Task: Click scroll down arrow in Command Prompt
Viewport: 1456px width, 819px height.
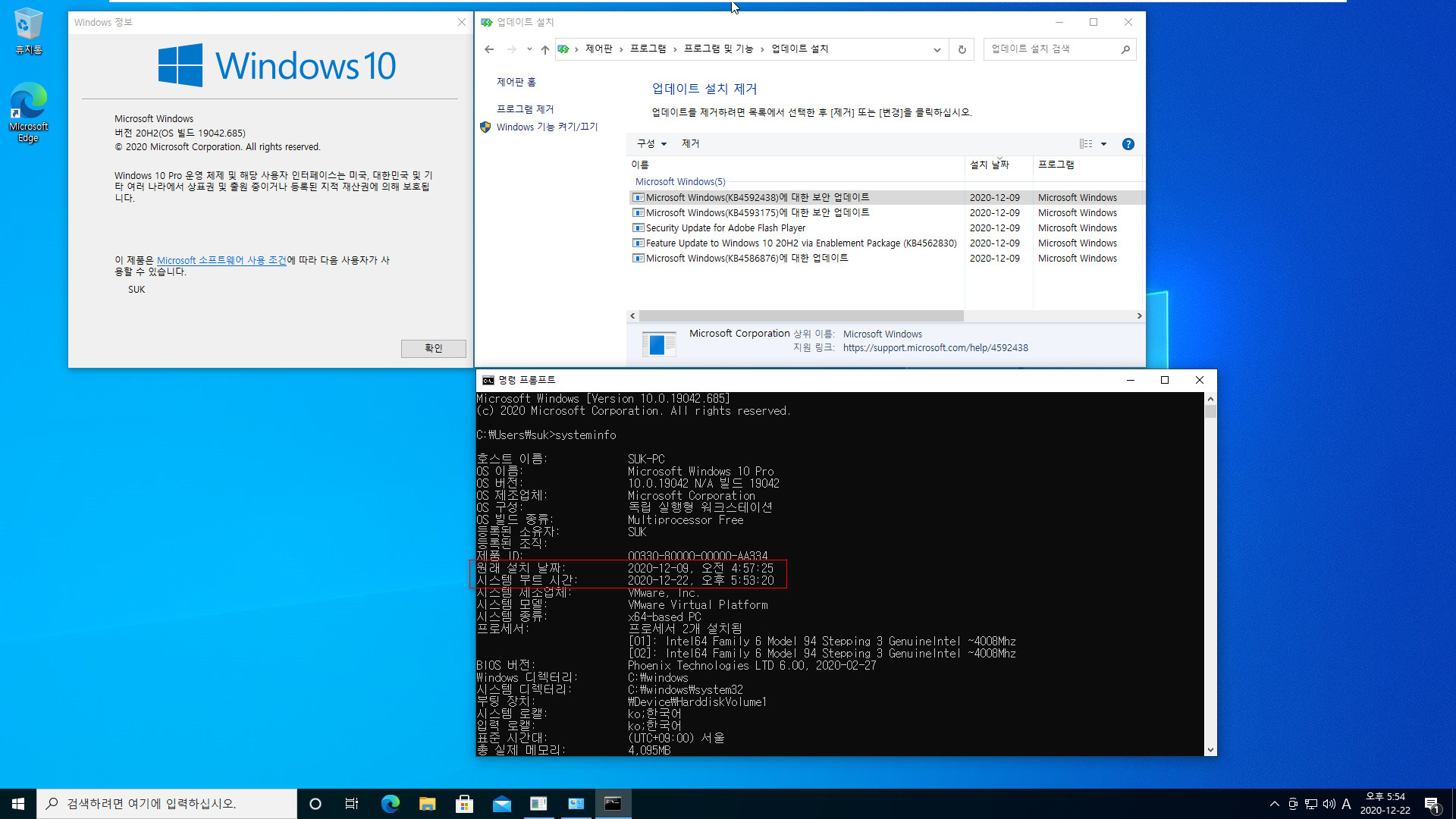Action: pyautogui.click(x=1210, y=750)
